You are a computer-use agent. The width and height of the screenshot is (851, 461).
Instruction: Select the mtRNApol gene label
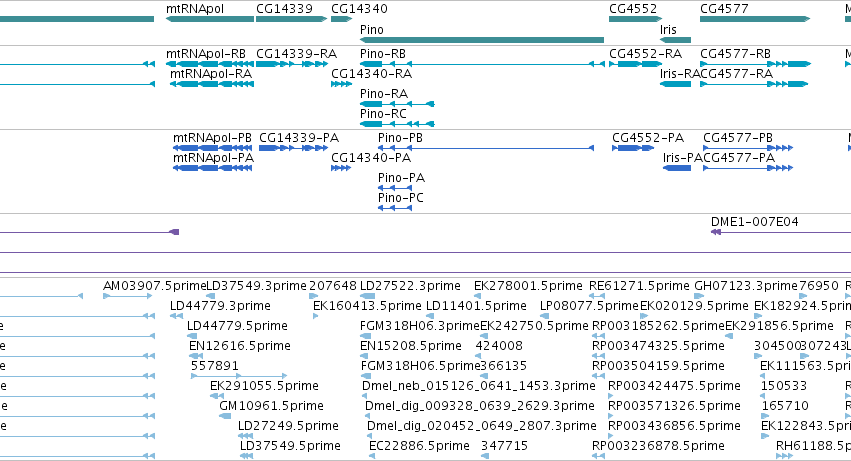pyautogui.click(x=195, y=9)
